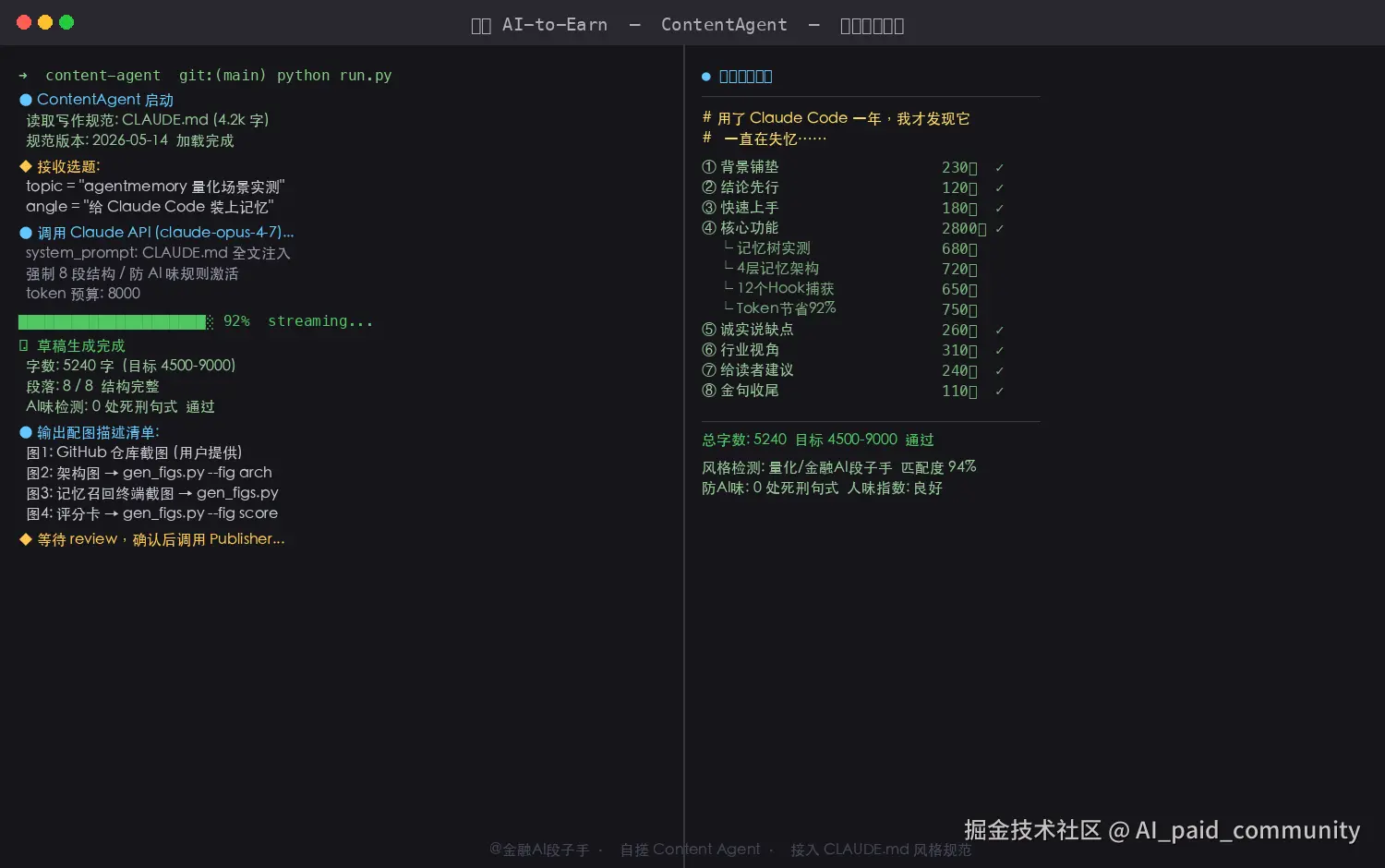
Task: Click the system_prompt: CLAUDE.md 全文注入 line
Action: coord(158,253)
